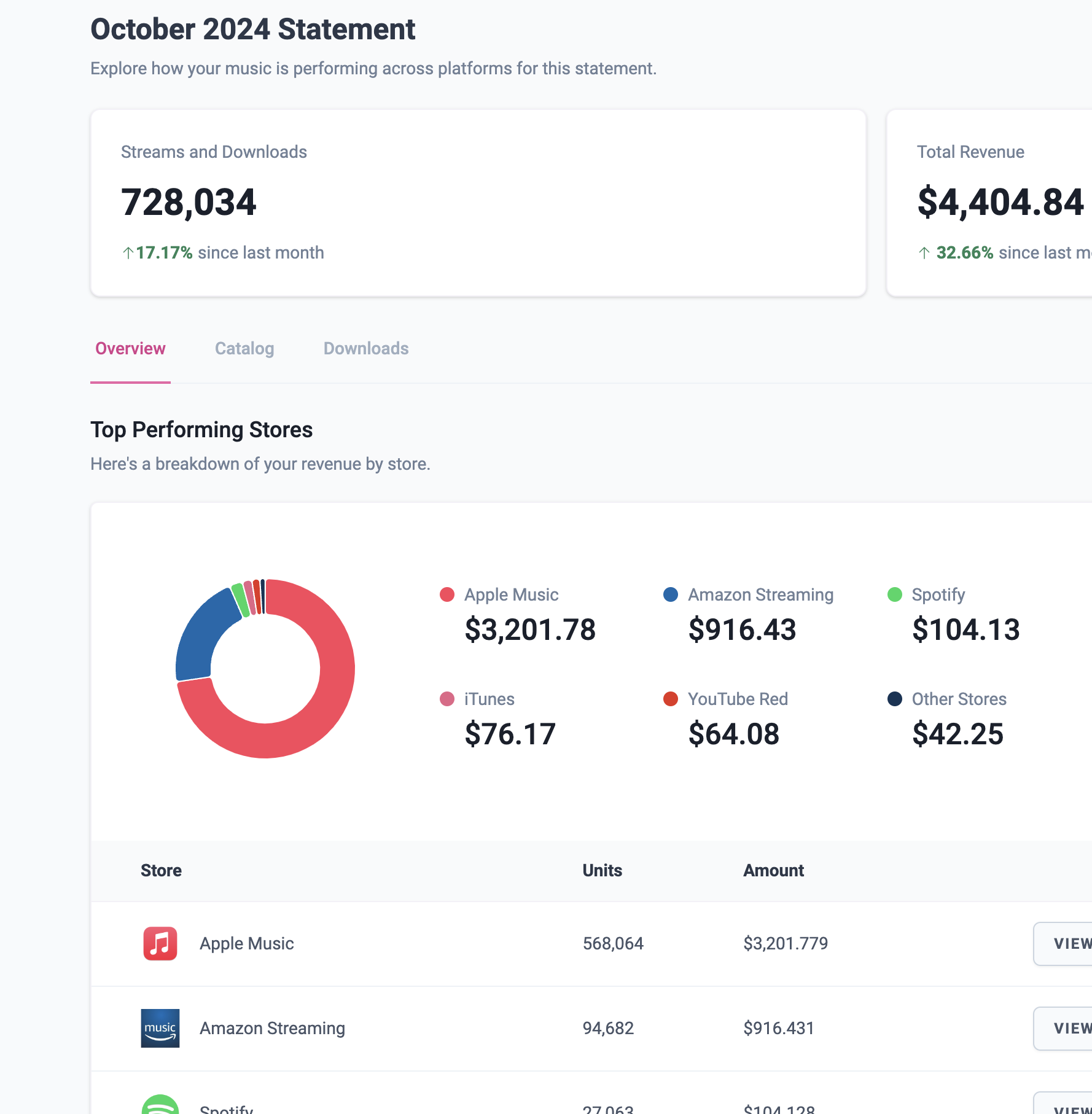1092x1114 pixels.
Task: Click the iTunes legend label
Action: [489, 699]
